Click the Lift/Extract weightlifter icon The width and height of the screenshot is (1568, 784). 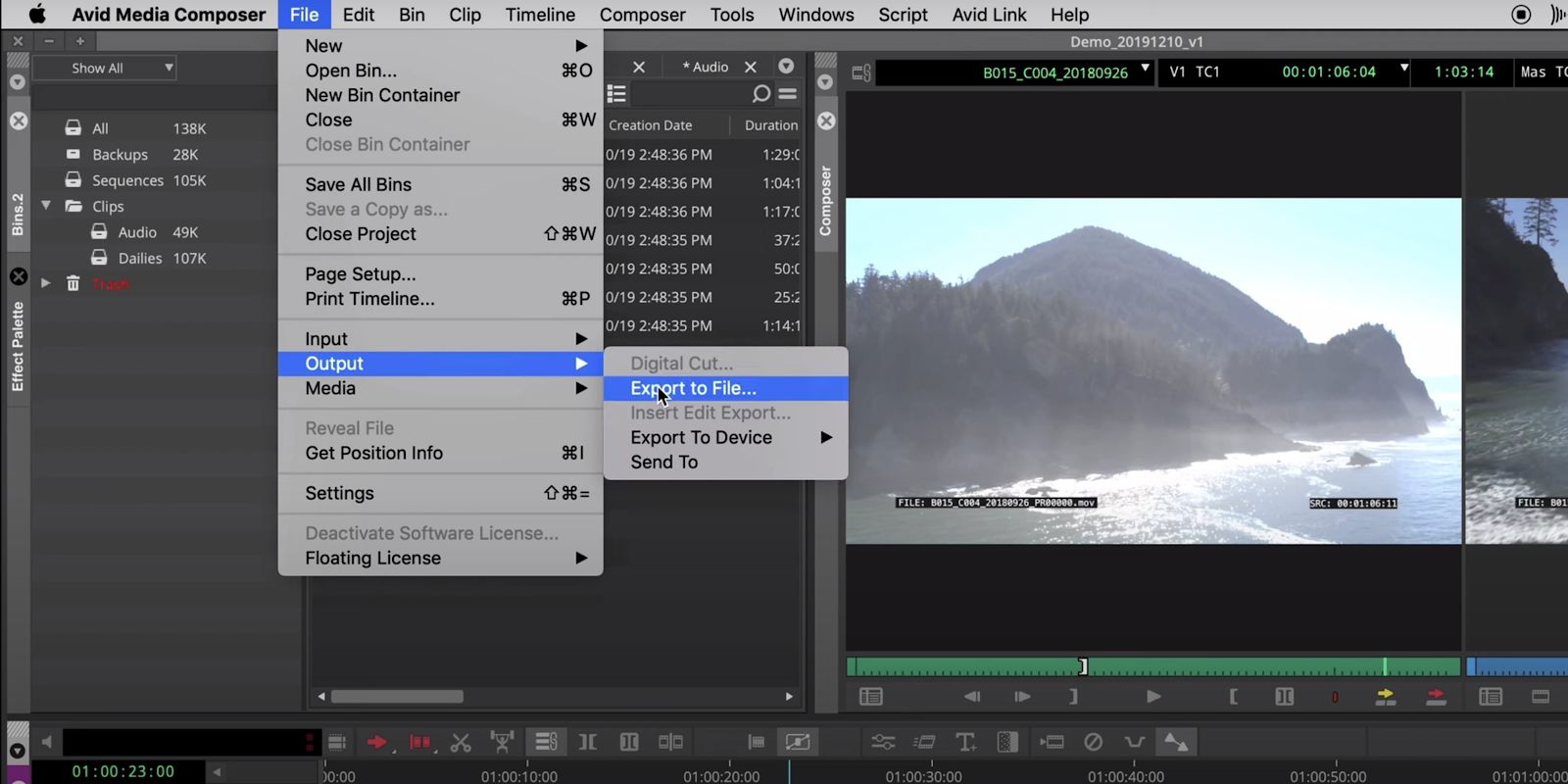tap(503, 743)
